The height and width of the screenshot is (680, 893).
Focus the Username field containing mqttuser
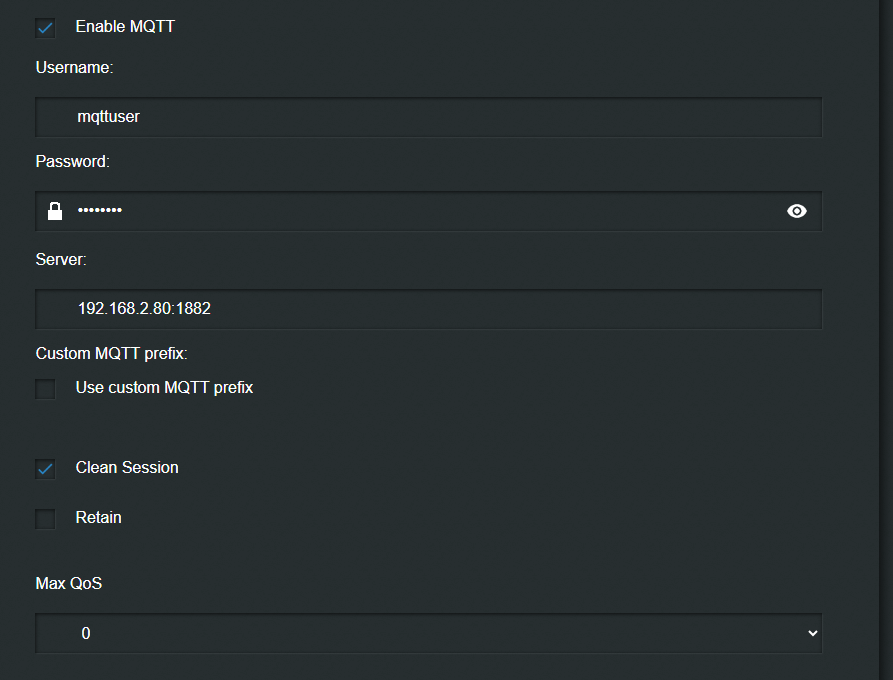click(428, 117)
